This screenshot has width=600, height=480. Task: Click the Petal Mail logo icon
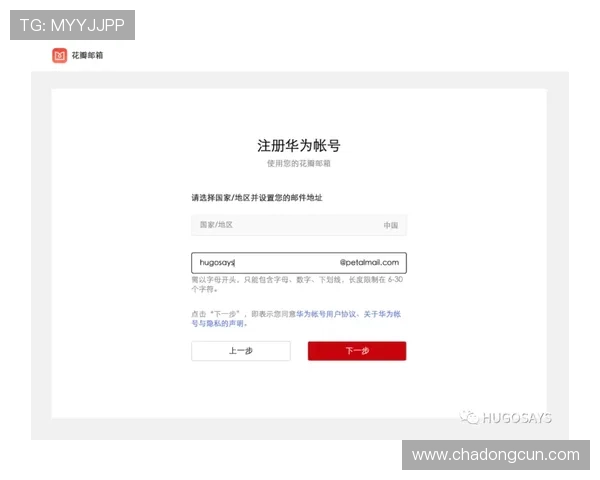(59, 56)
